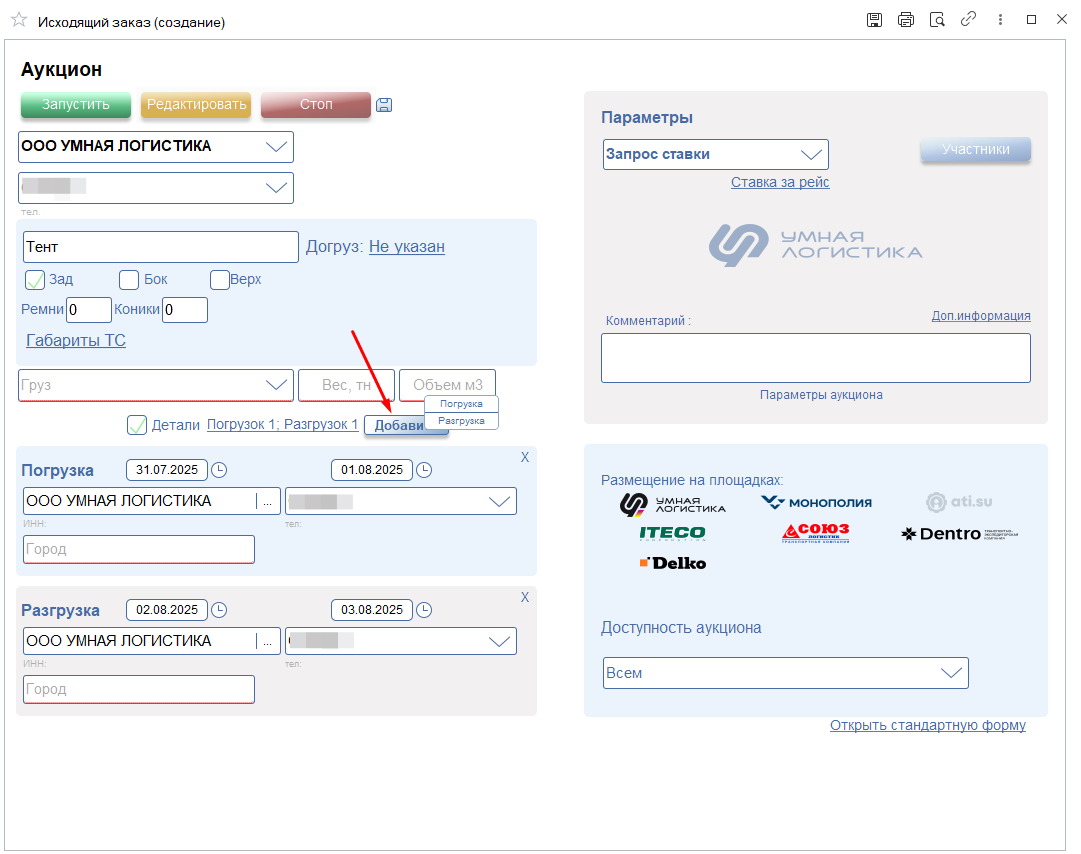Click the Тент vehicle type field

161,247
